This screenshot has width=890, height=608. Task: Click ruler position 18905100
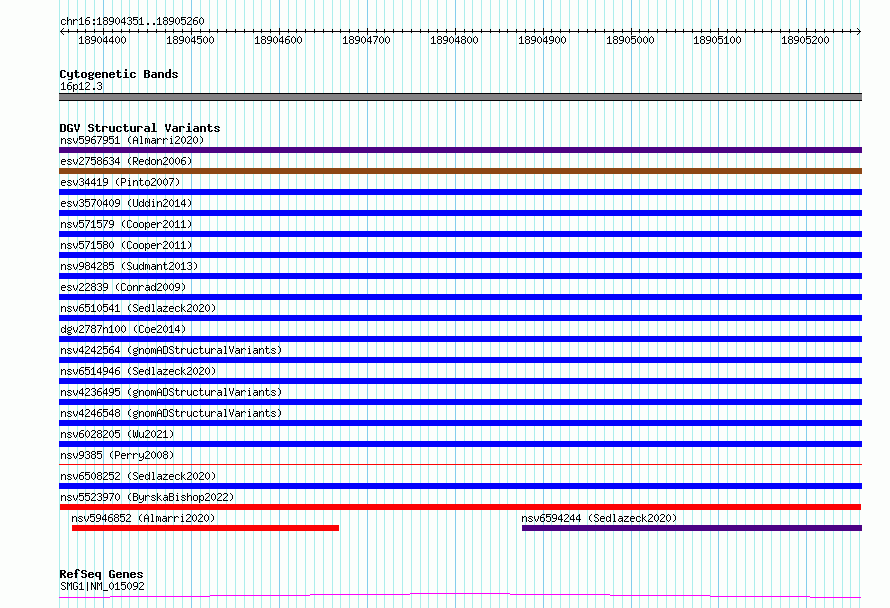point(717,40)
